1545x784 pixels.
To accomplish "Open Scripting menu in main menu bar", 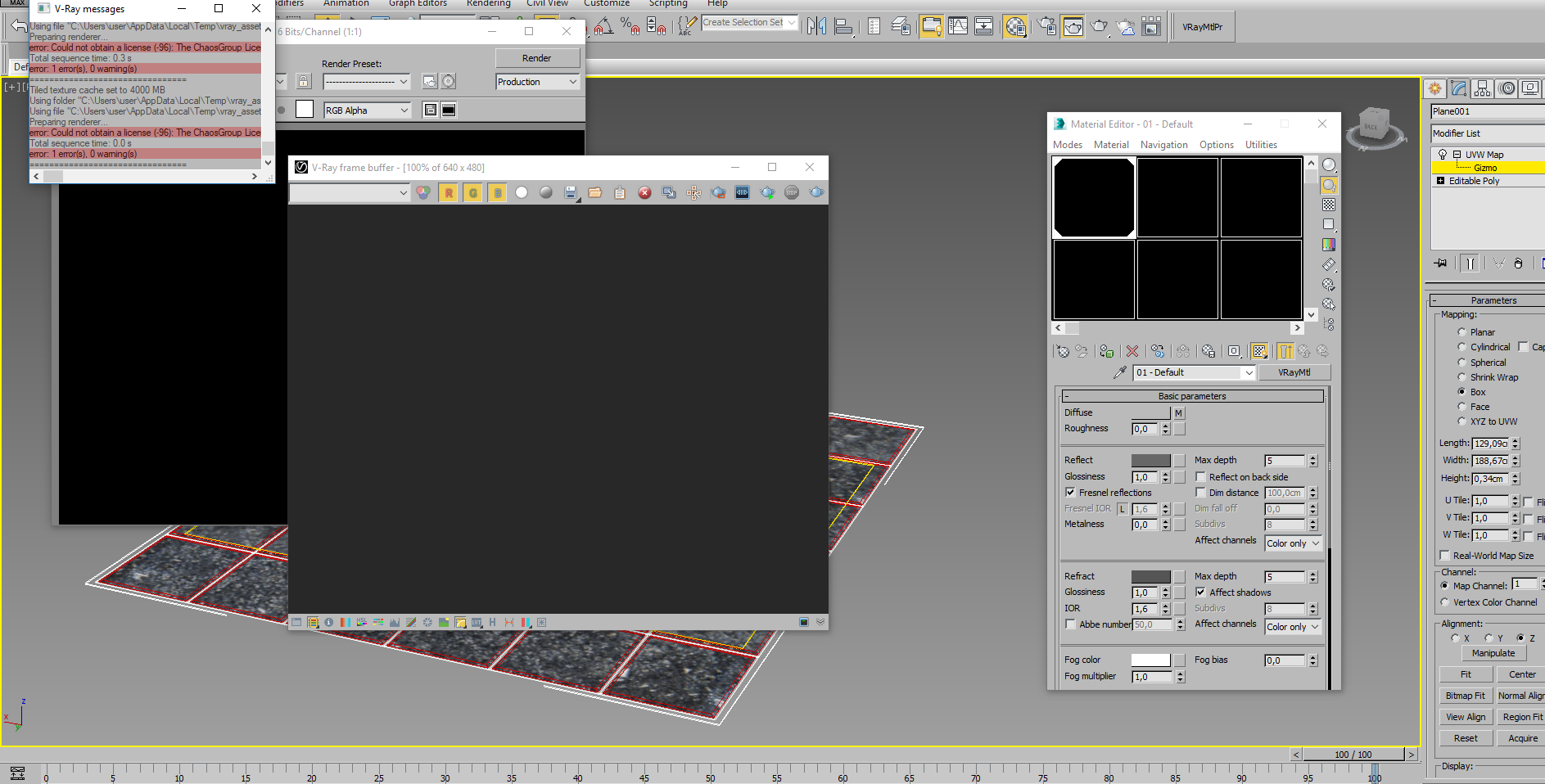I will point(668,3).
